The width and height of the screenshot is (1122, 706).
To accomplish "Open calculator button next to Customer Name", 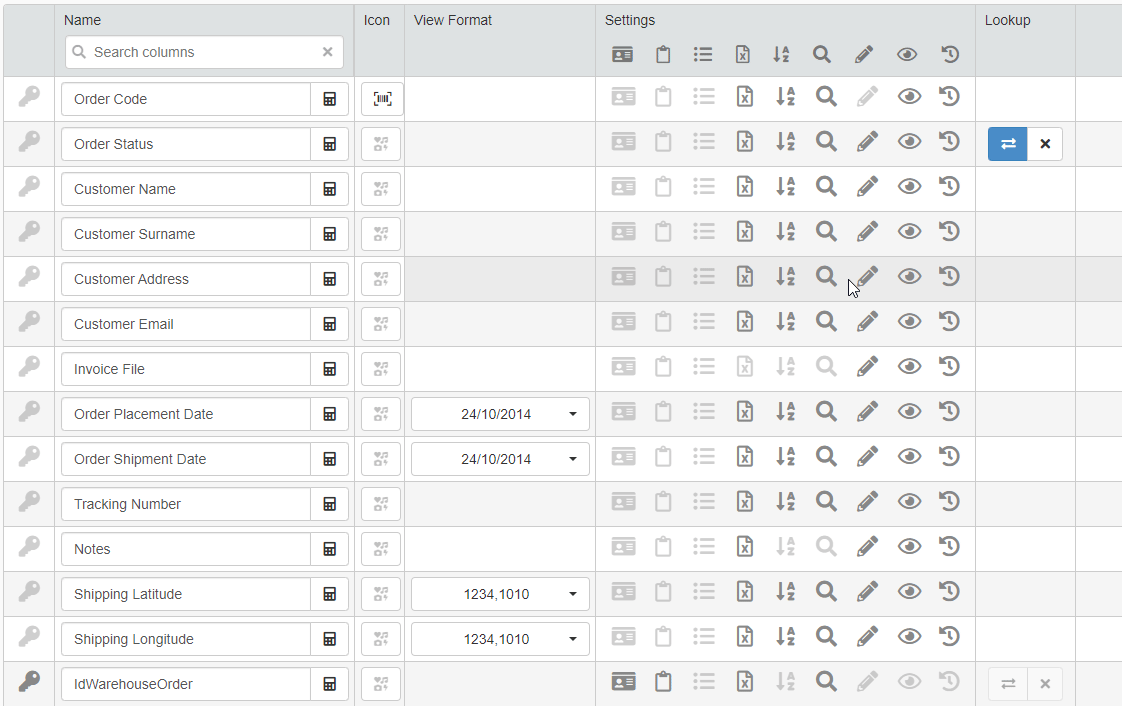I will tap(329, 189).
